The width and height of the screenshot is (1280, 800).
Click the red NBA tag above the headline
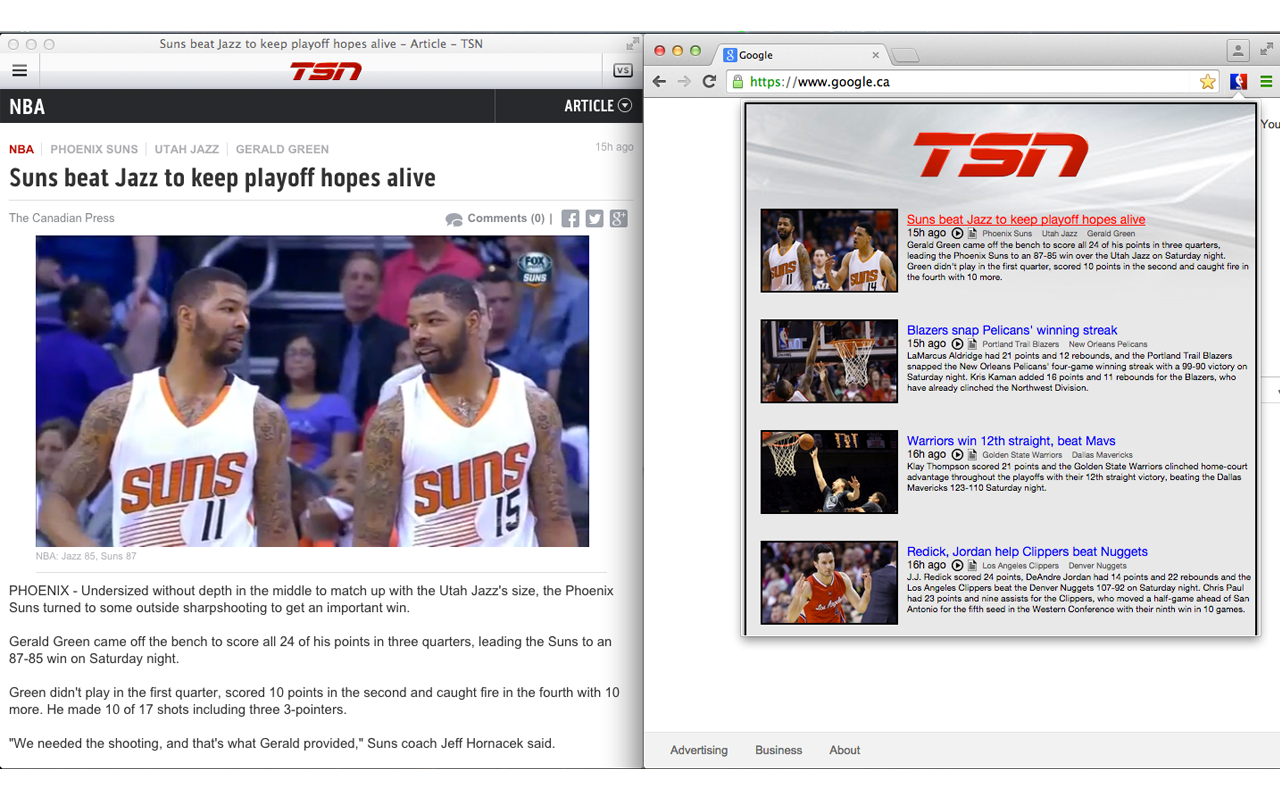point(21,149)
